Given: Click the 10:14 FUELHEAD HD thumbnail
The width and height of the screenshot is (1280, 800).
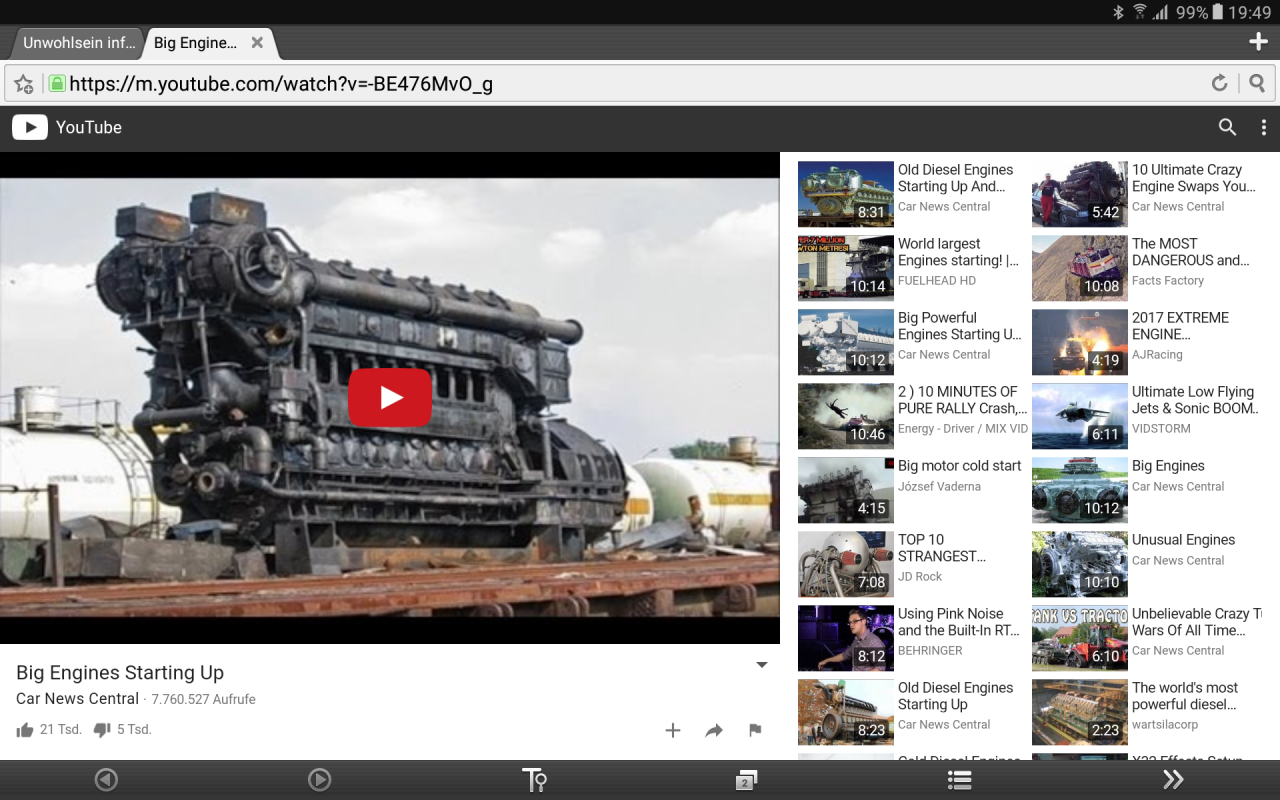Looking at the screenshot, I should click(x=845, y=268).
